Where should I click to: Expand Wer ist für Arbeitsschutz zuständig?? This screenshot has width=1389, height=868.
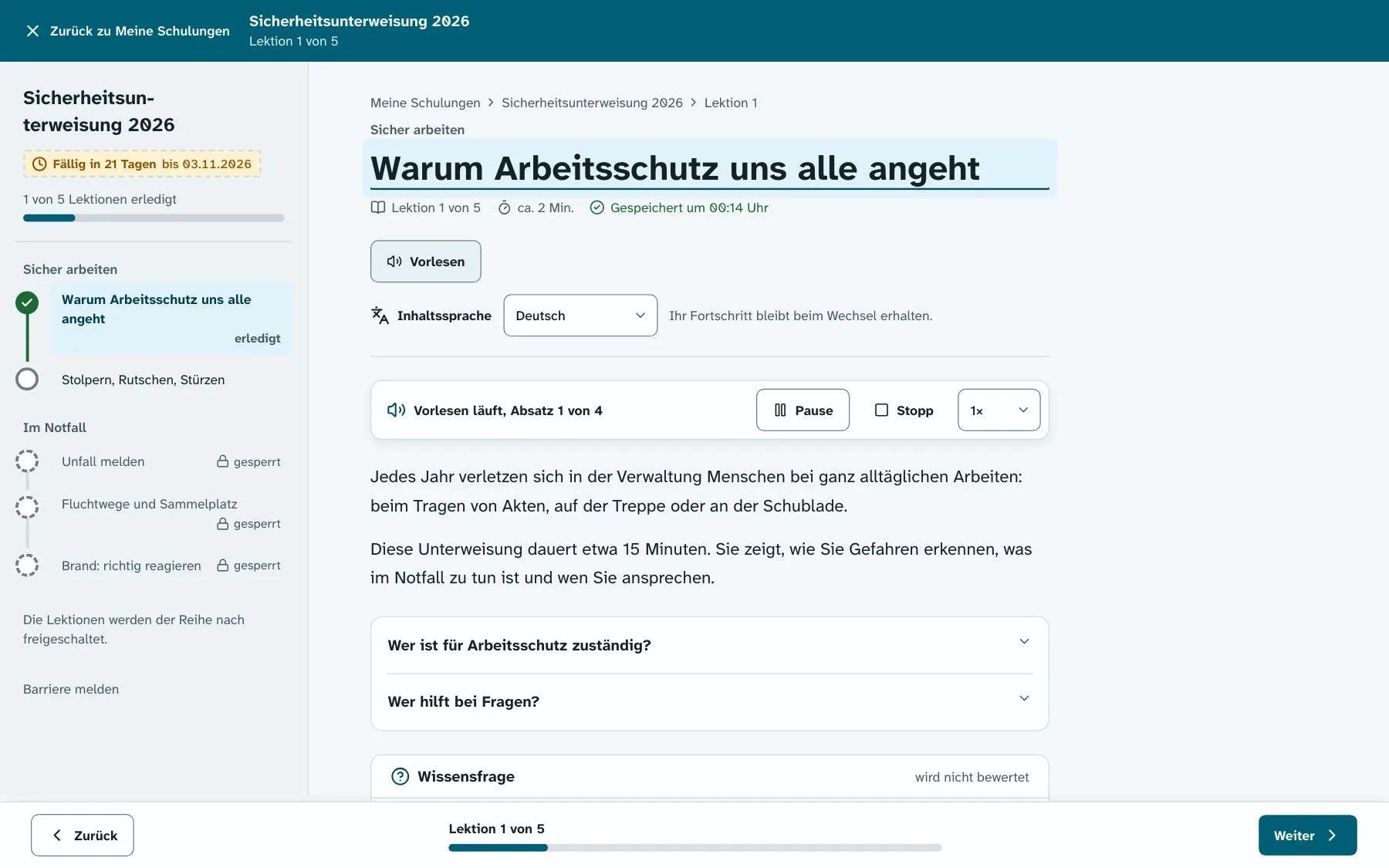pos(709,645)
